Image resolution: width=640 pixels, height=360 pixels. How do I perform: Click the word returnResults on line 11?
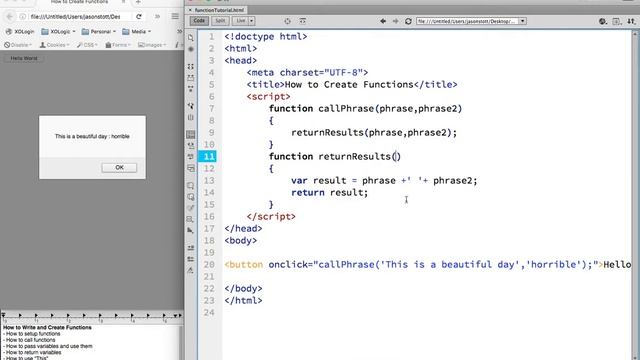click(x=354, y=156)
